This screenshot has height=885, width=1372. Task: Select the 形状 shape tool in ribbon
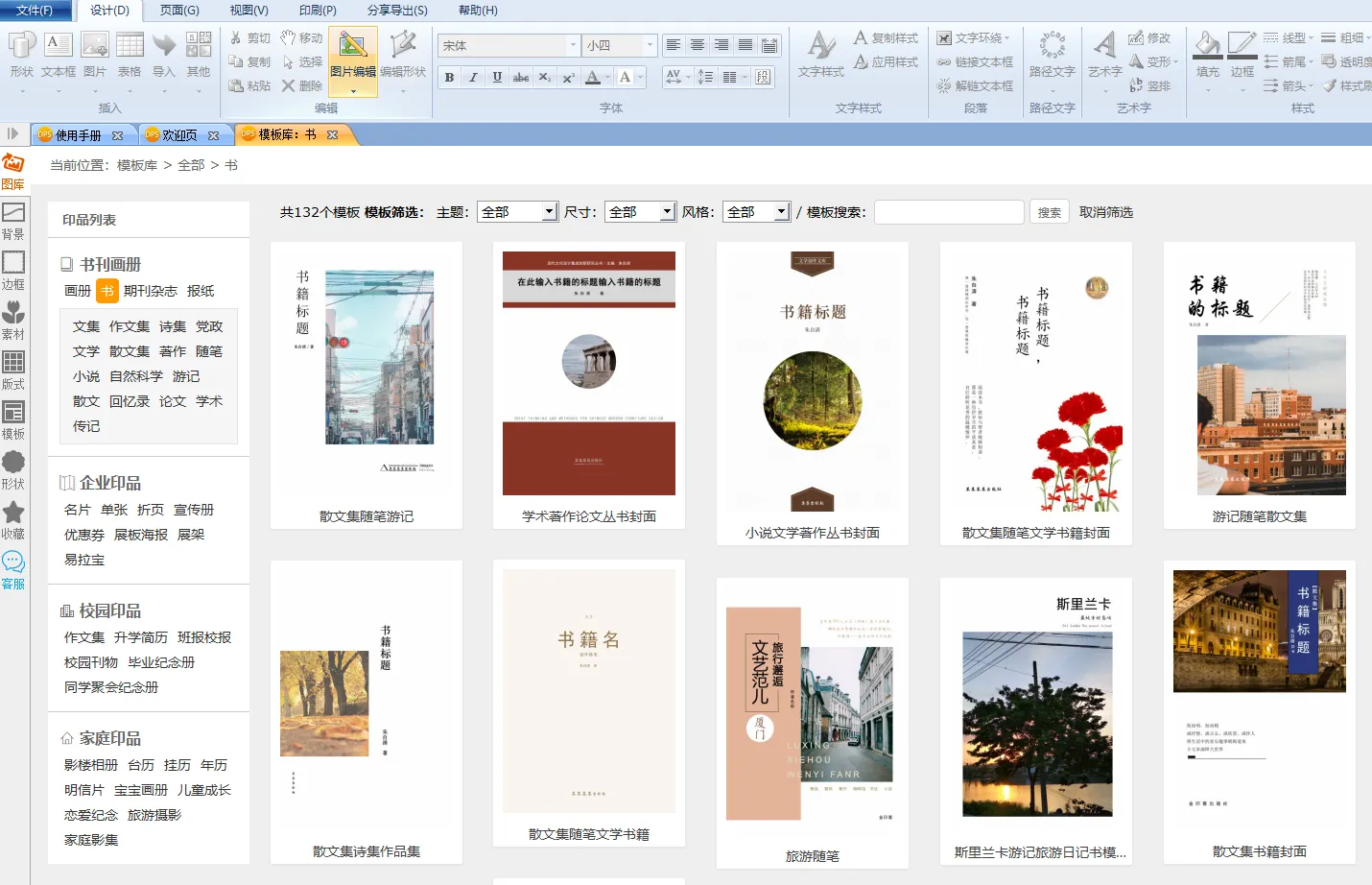pos(22,56)
